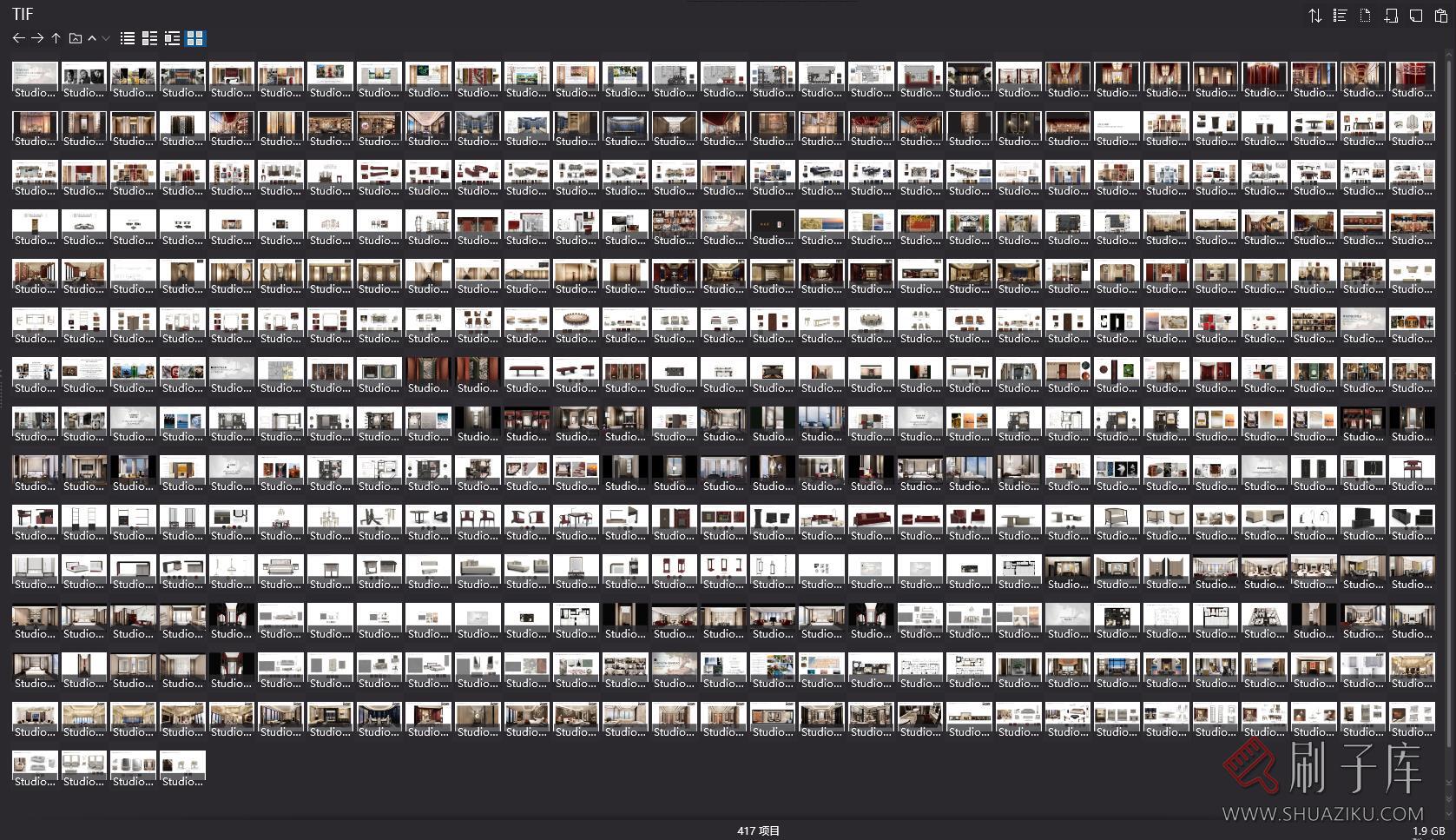Select the last thumbnail in the bottom row
The height and width of the screenshot is (840, 1456).
coord(182,769)
